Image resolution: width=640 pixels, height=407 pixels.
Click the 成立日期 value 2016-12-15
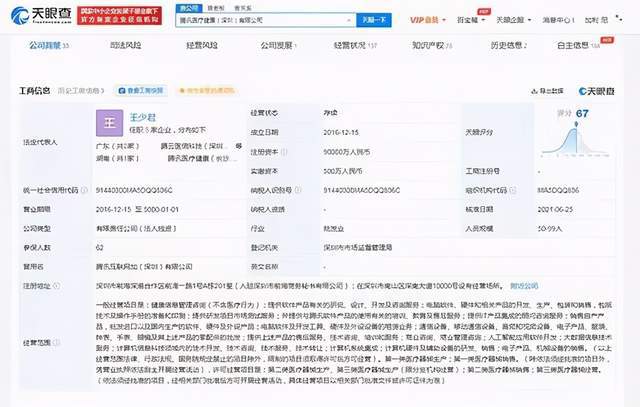click(x=341, y=133)
